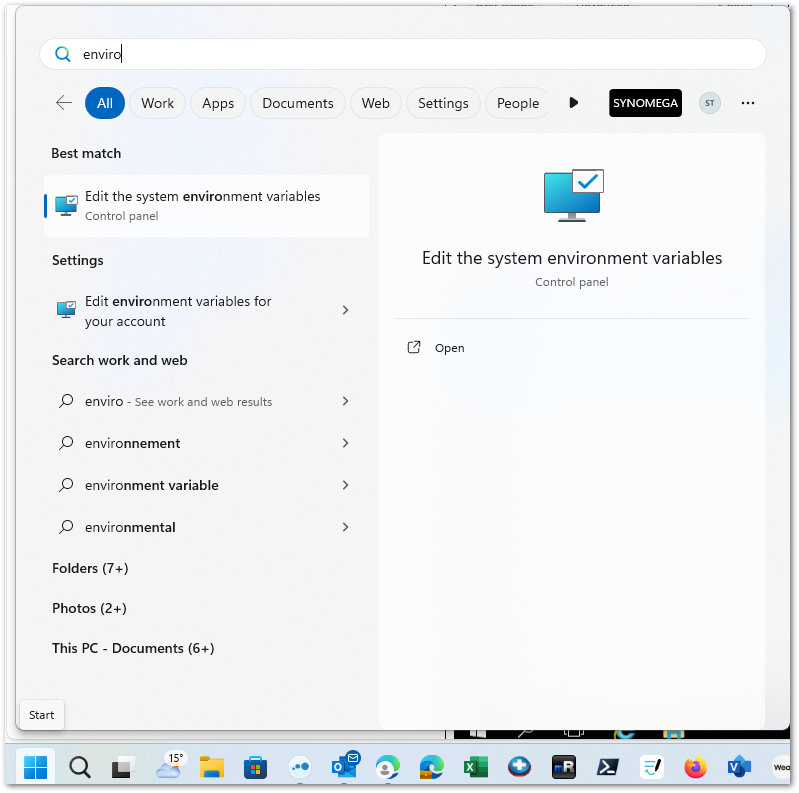Click into the search box containing 'enviro'
Image resolution: width=799 pixels, height=793 pixels.
(403, 54)
